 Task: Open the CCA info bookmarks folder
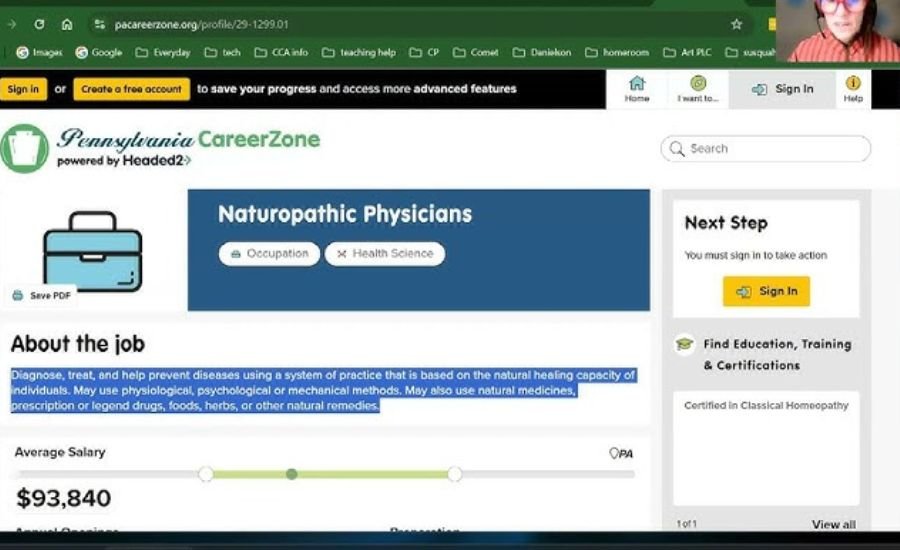(x=281, y=52)
